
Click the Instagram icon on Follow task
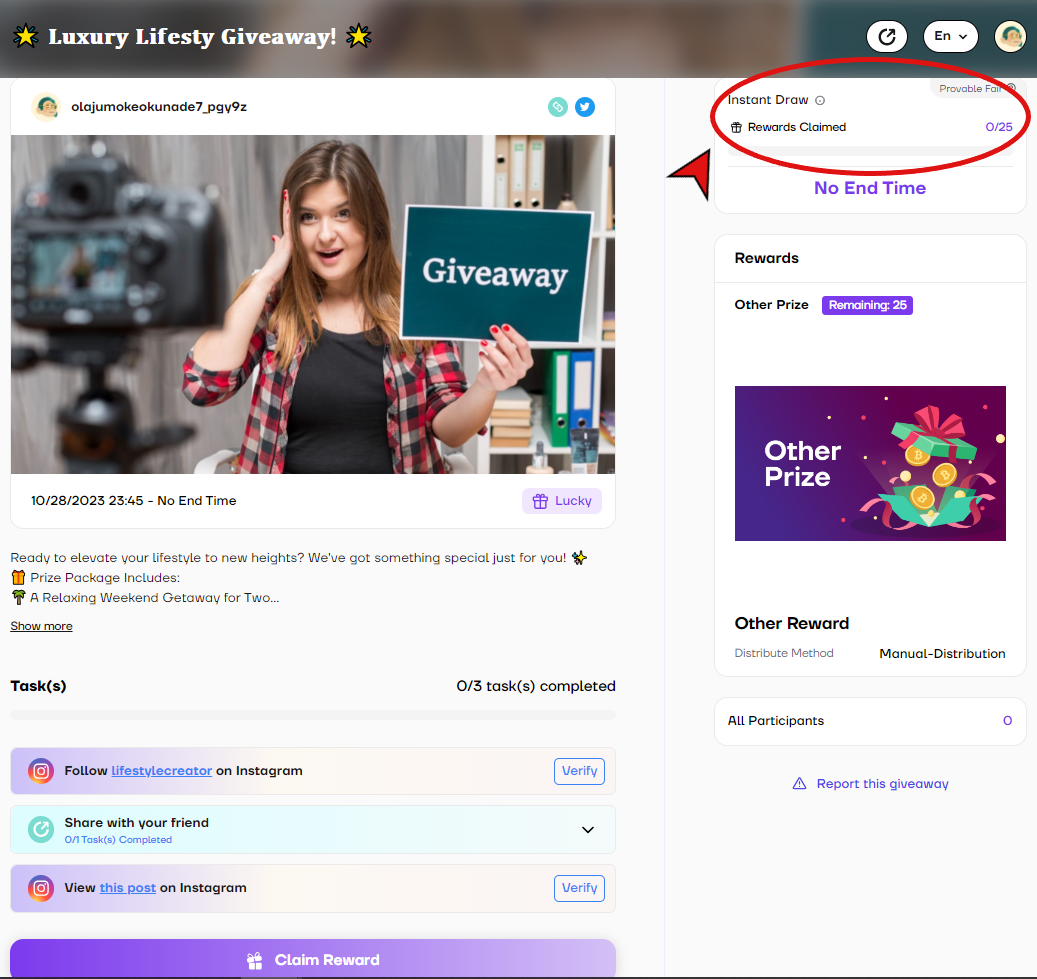[x=40, y=771]
